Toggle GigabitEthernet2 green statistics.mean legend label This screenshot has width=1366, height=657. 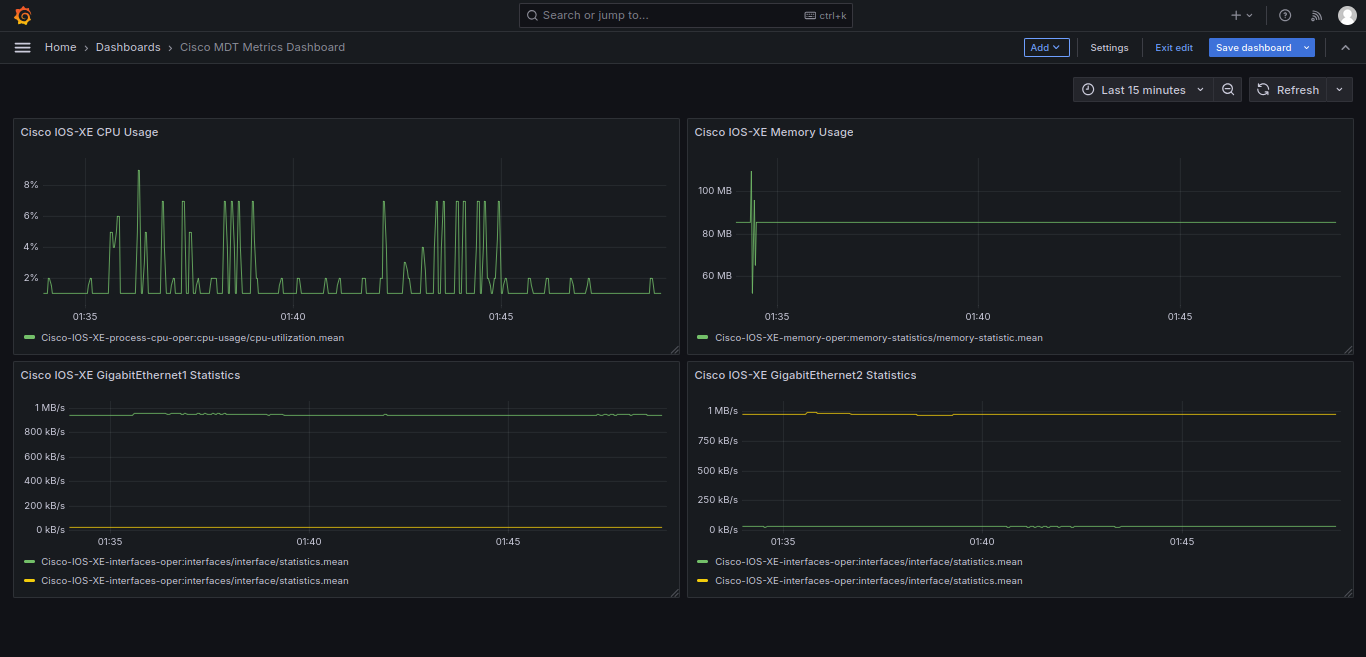[869, 562]
